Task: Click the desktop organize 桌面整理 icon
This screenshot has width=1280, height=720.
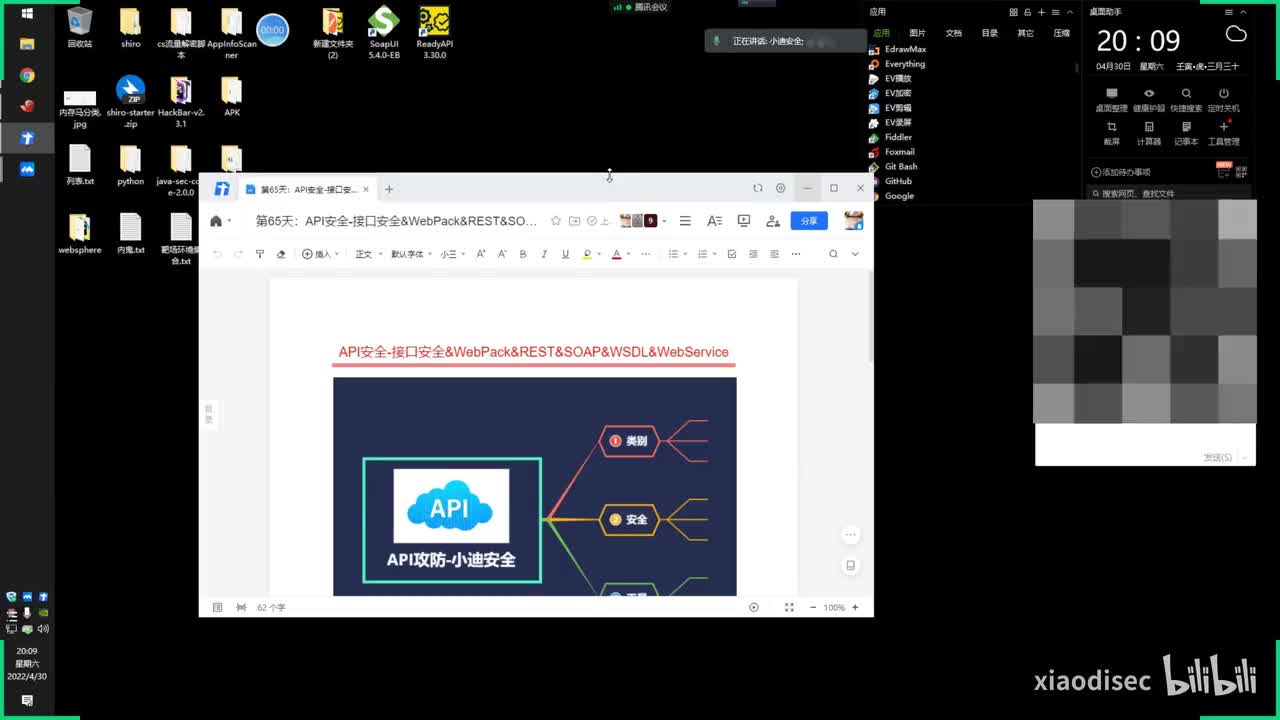Action: coord(1111,99)
